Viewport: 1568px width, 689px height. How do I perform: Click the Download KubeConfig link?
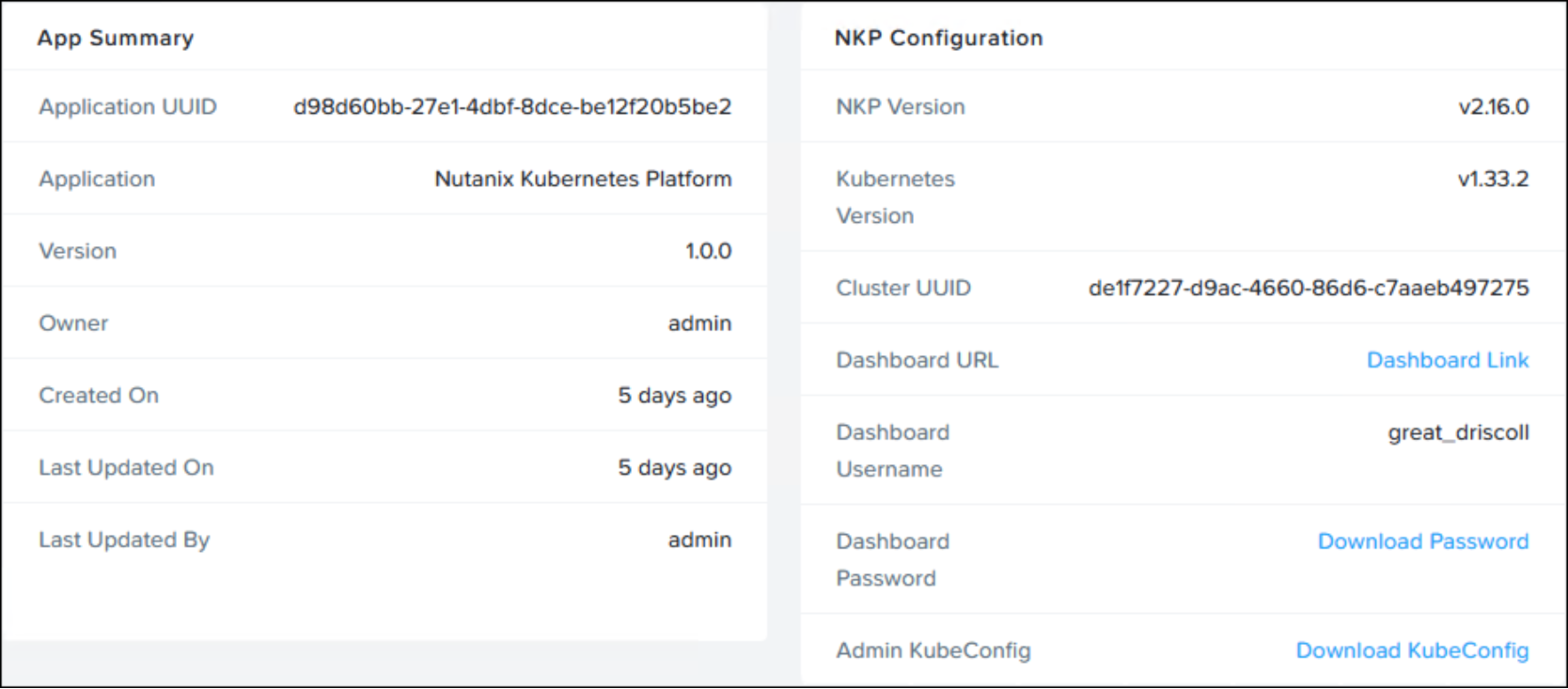(1412, 650)
